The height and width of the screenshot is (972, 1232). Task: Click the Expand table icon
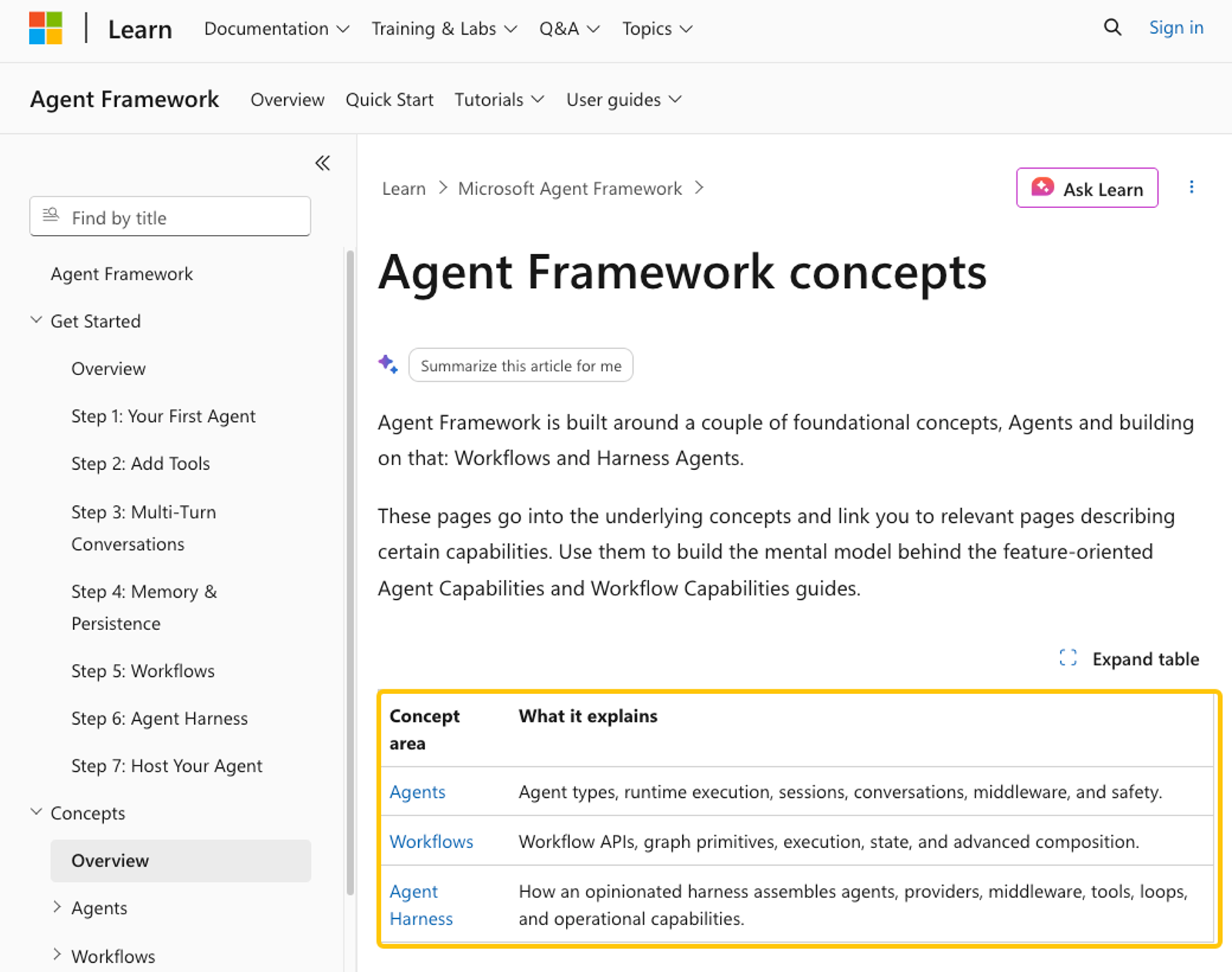(1068, 658)
